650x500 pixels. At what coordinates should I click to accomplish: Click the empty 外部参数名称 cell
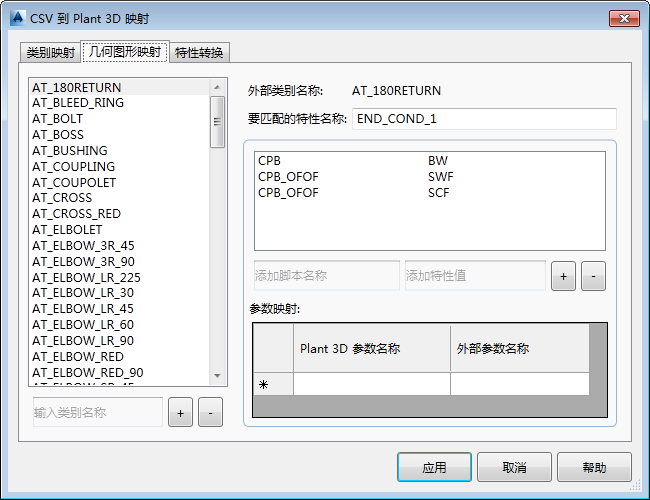(x=520, y=384)
